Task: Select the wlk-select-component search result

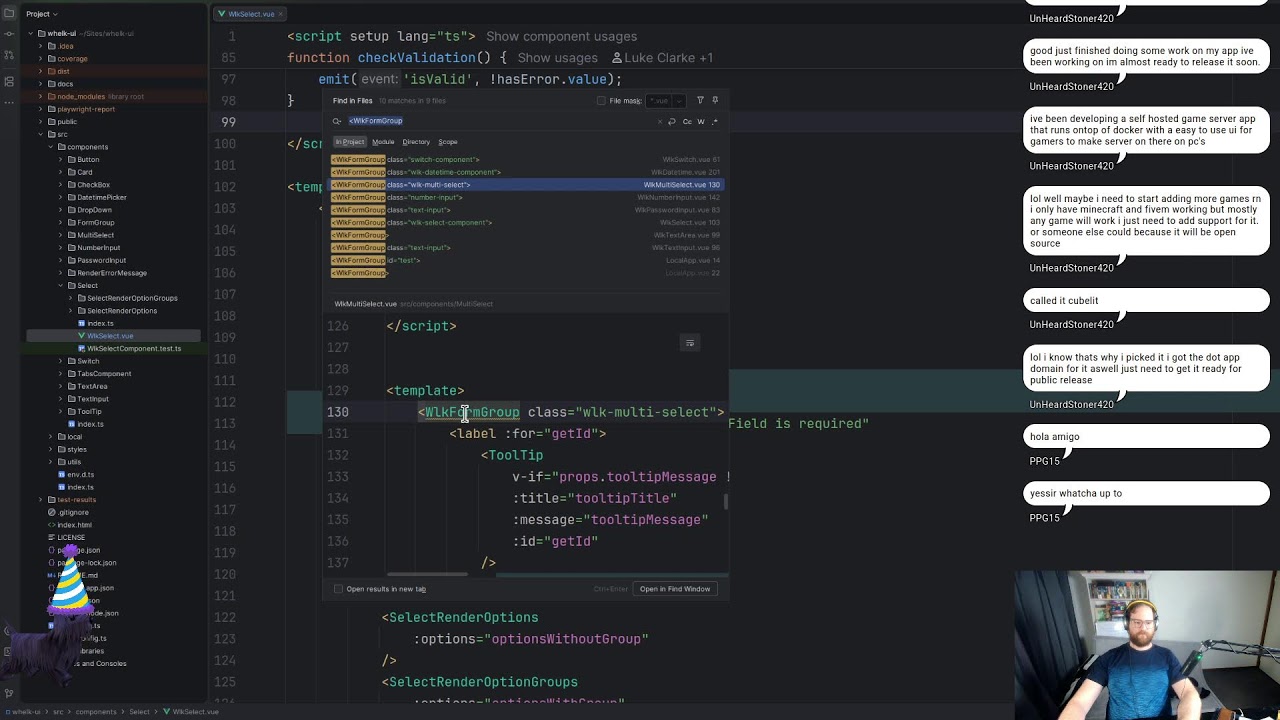Action: point(526,223)
